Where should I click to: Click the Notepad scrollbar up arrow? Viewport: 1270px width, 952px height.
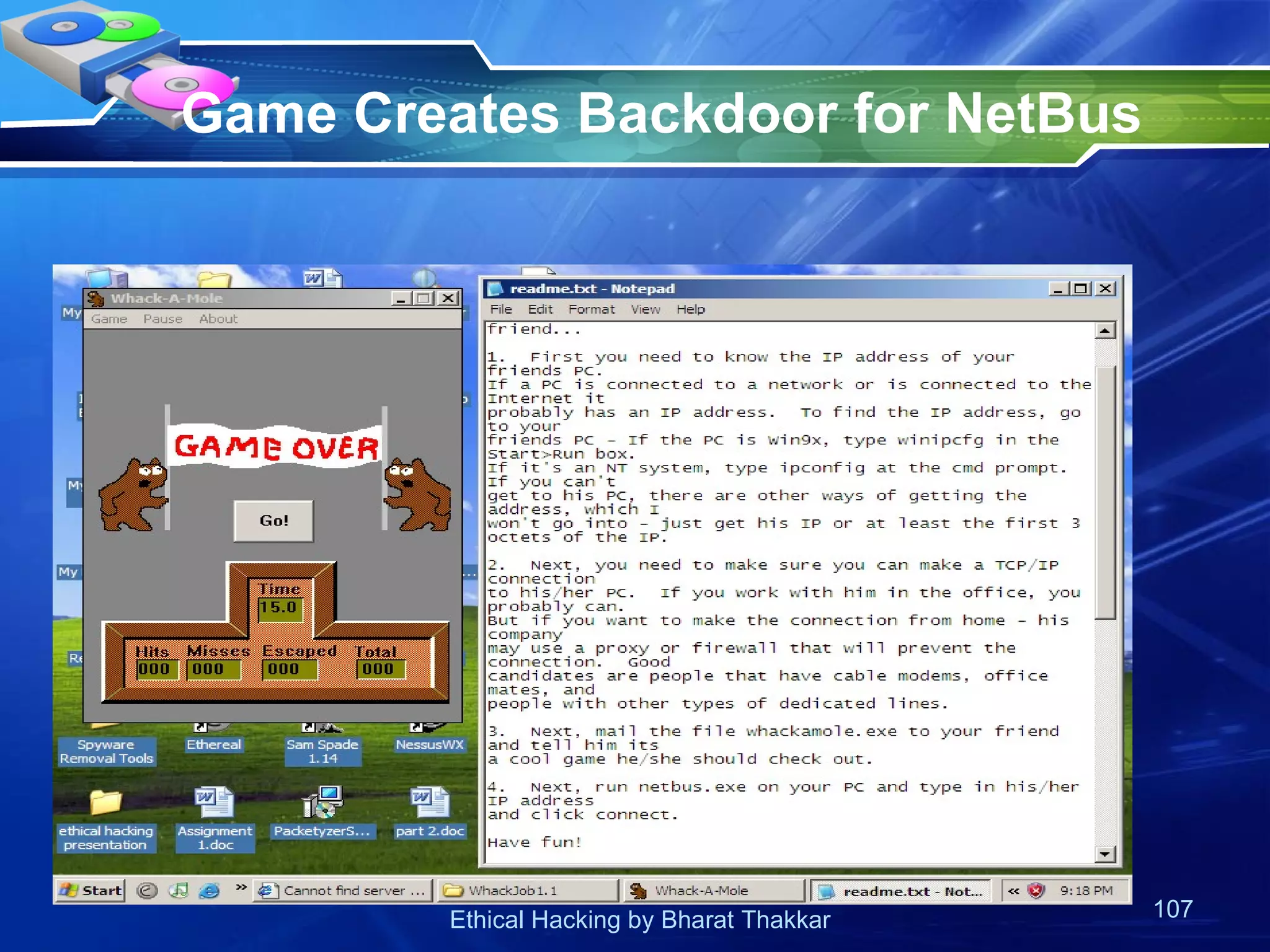[1104, 330]
